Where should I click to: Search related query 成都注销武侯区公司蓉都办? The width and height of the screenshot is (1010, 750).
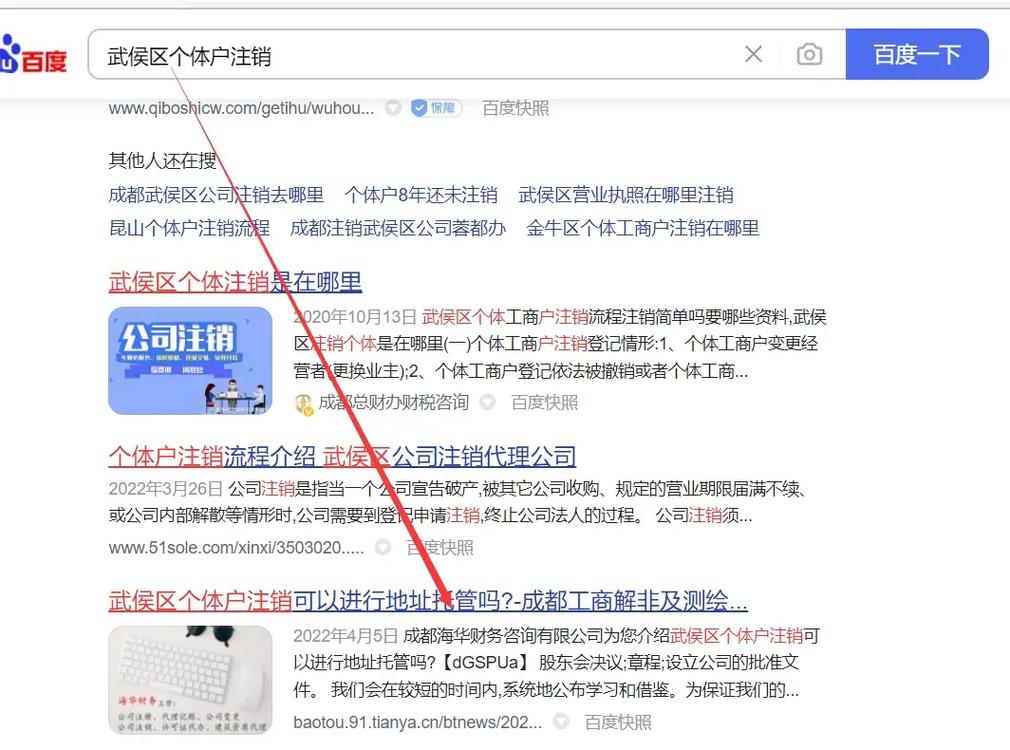click(x=397, y=228)
